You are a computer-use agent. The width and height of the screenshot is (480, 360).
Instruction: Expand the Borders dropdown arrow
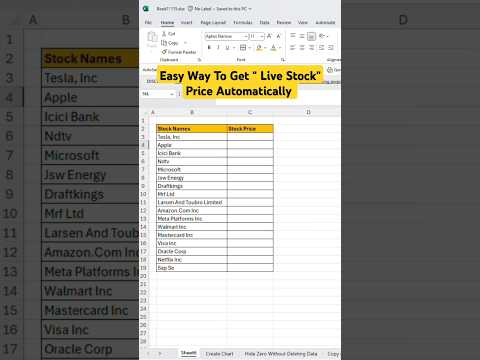click(249, 48)
